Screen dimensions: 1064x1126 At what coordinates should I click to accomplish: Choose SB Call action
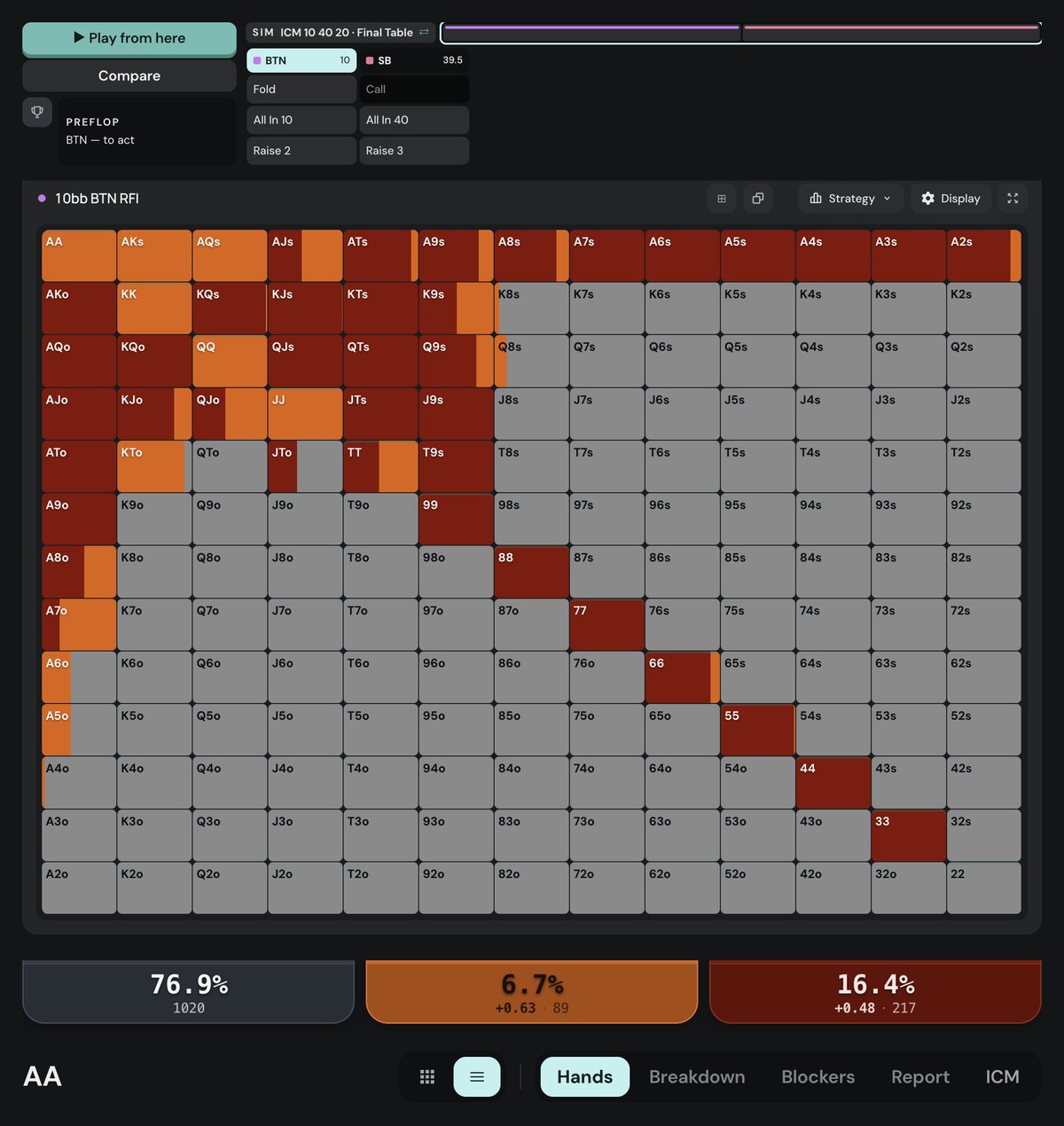click(x=414, y=90)
